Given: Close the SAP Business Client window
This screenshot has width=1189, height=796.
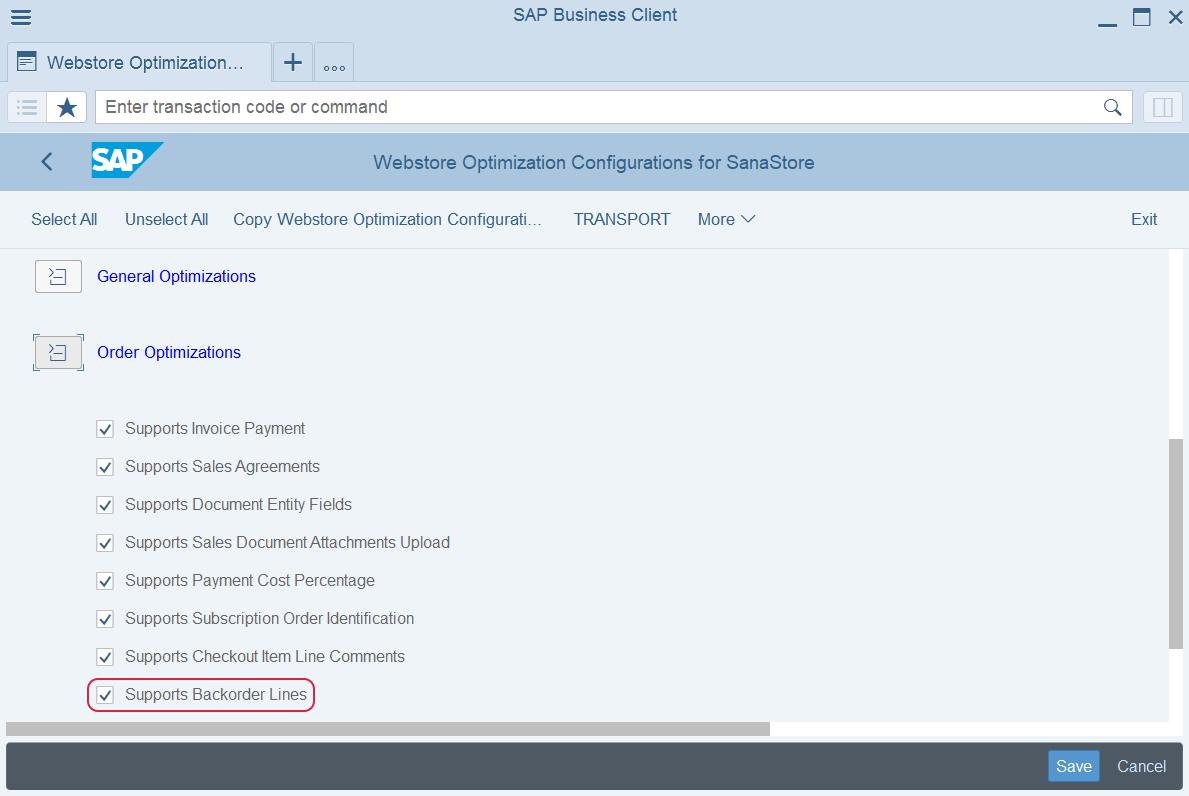Looking at the screenshot, I should [x=1175, y=17].
